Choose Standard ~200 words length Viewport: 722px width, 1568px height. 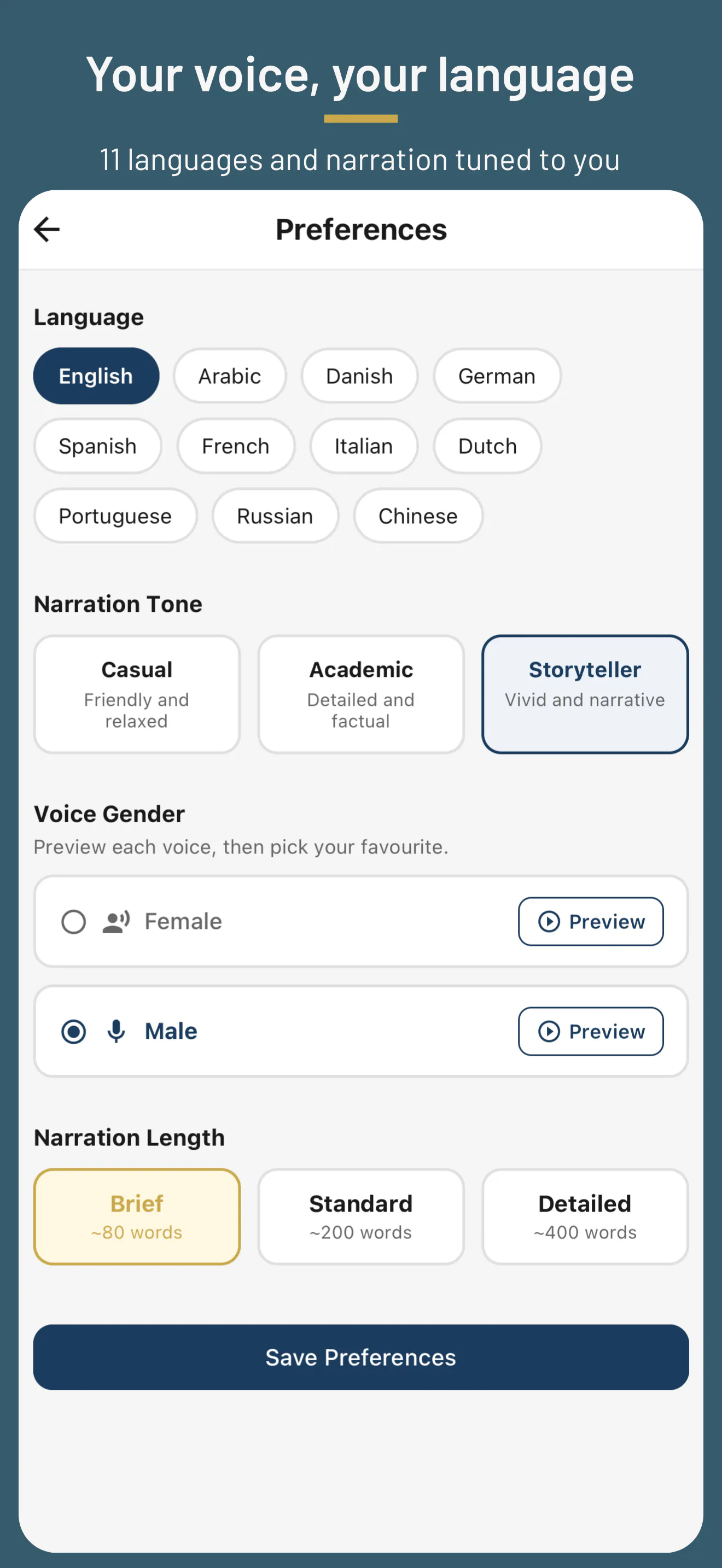tap(361, 1216)
